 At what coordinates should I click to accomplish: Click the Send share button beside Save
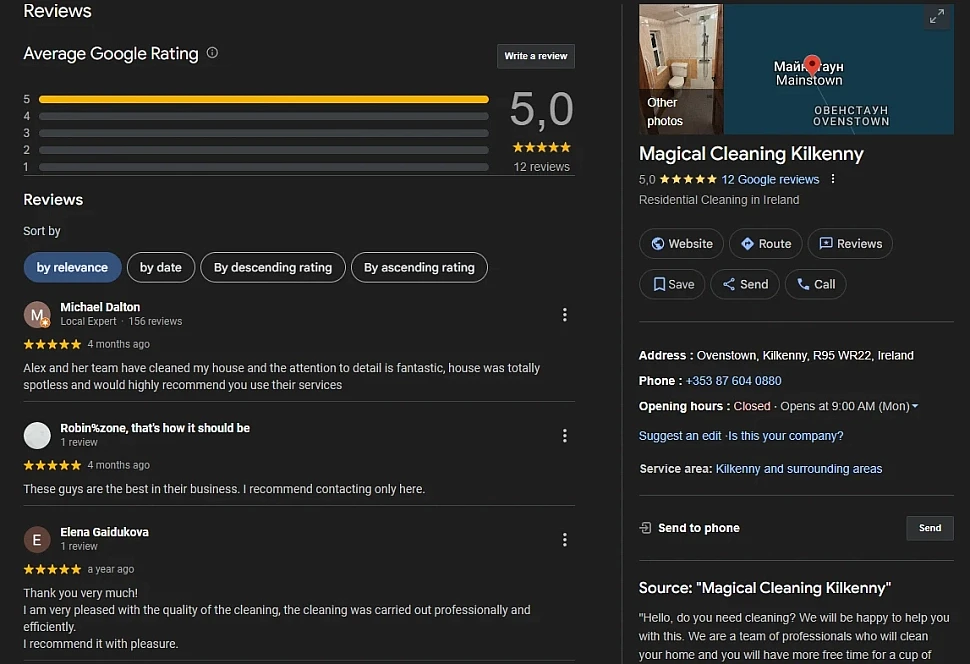click(x=745, y=285)
